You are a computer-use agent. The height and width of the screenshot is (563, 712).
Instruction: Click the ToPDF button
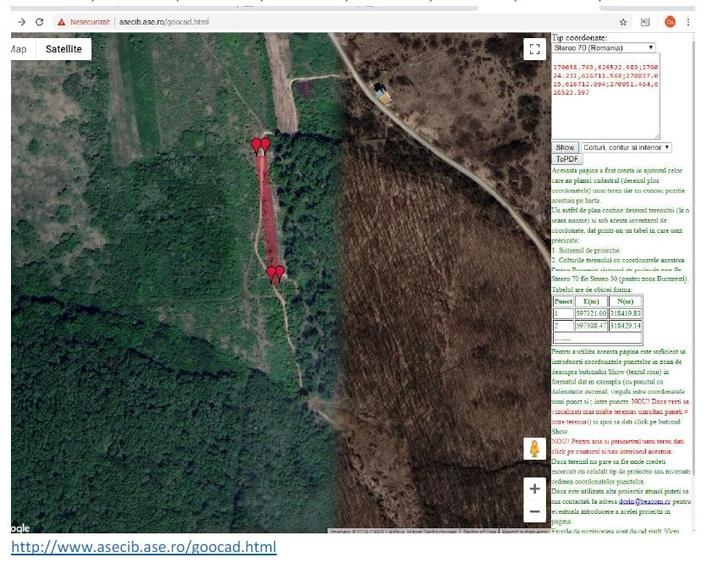pos(567,159)
